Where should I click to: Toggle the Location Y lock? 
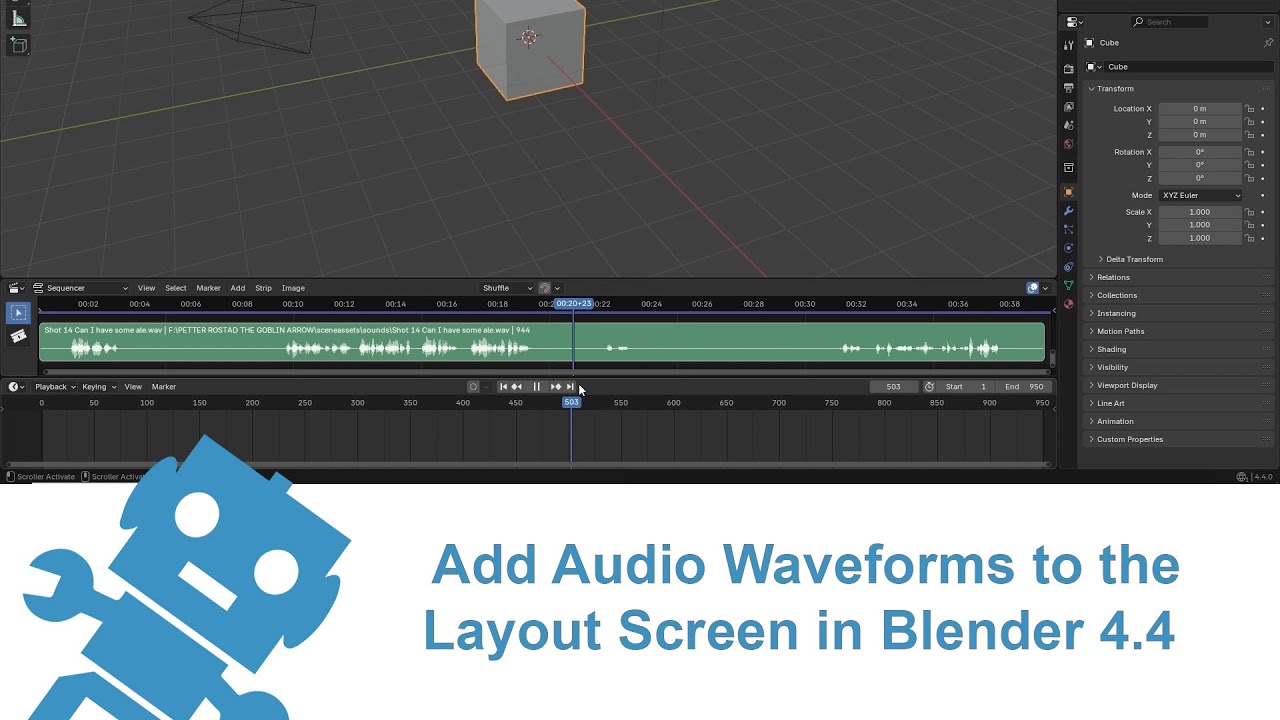[x=1249, y=122]
